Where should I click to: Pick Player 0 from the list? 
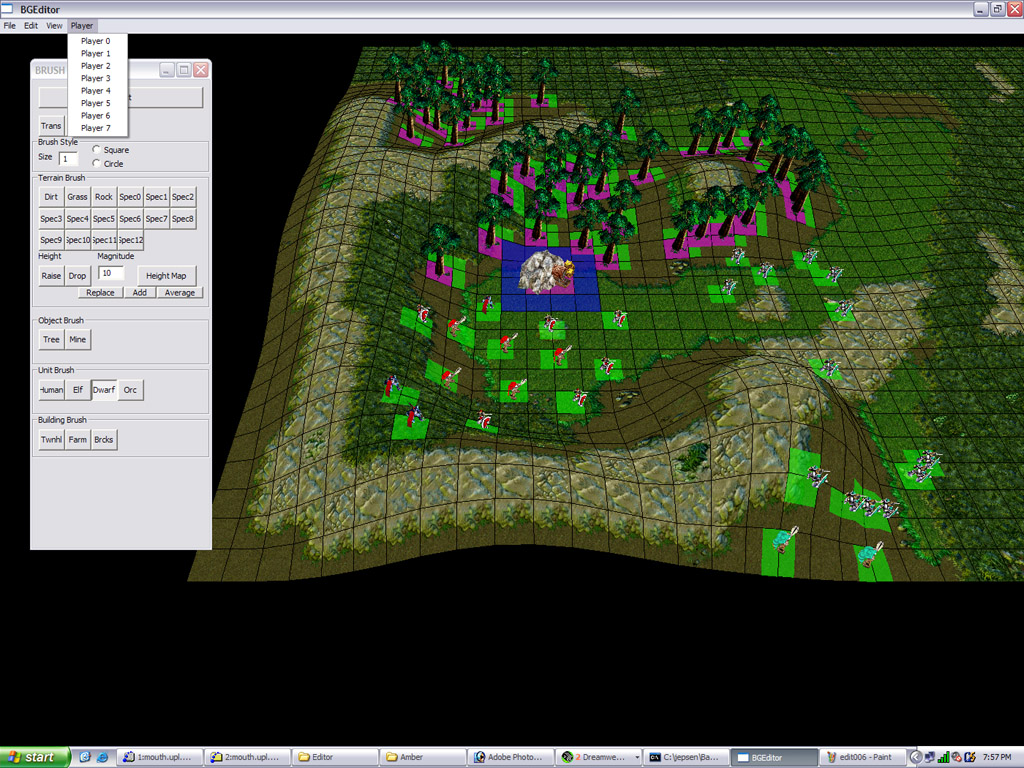(96, 41)
